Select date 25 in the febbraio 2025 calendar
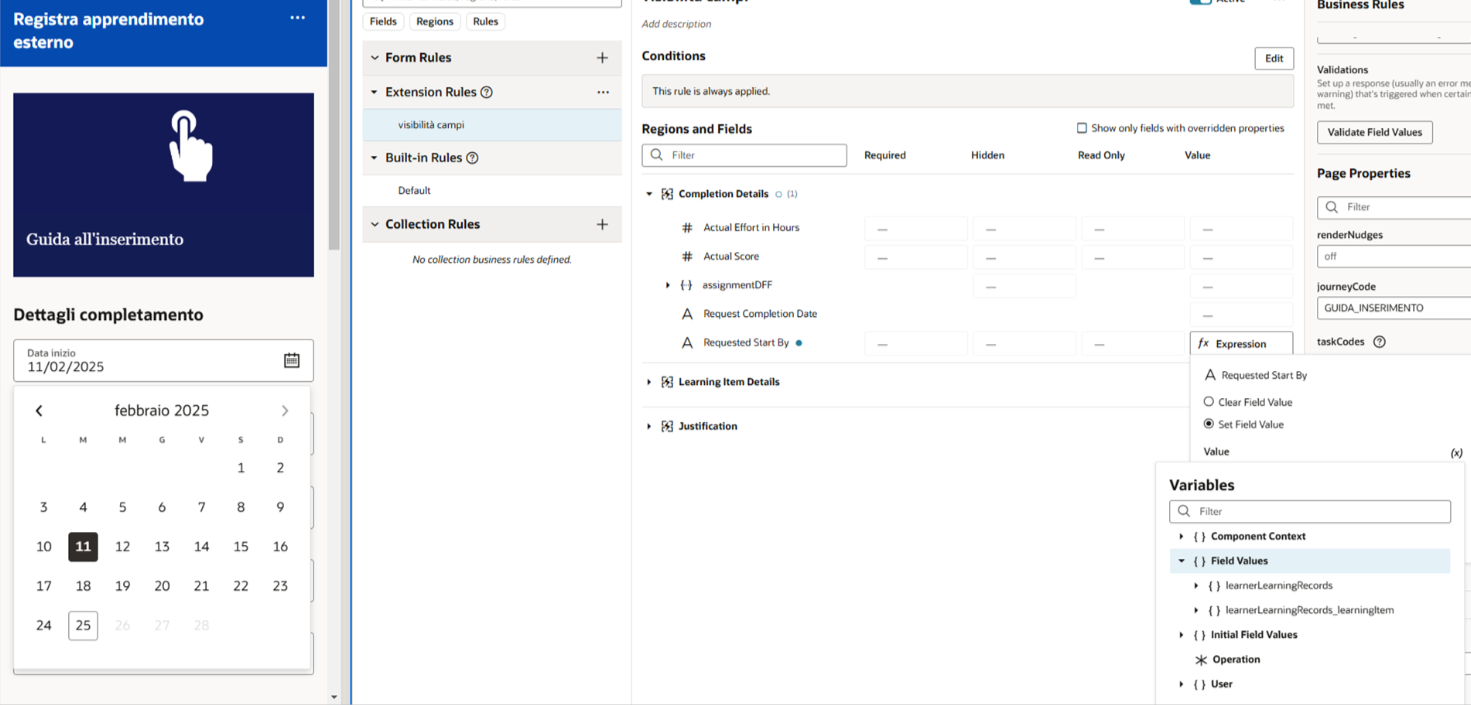 click(x=83, y=625)
